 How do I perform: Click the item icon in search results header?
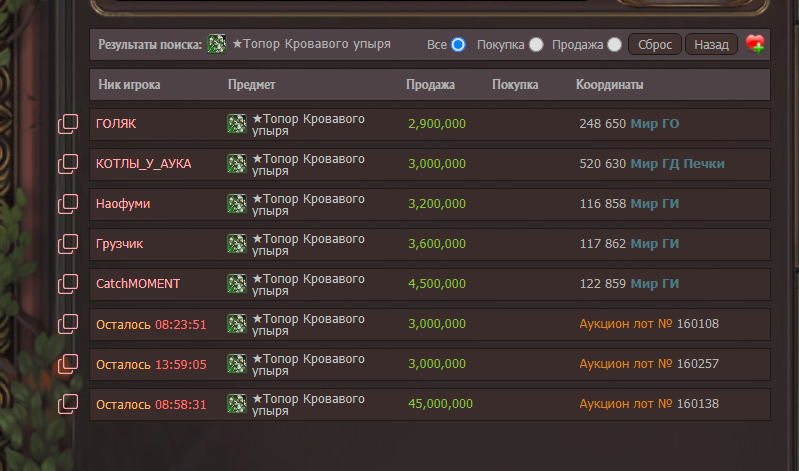click(x=216, y=44)
